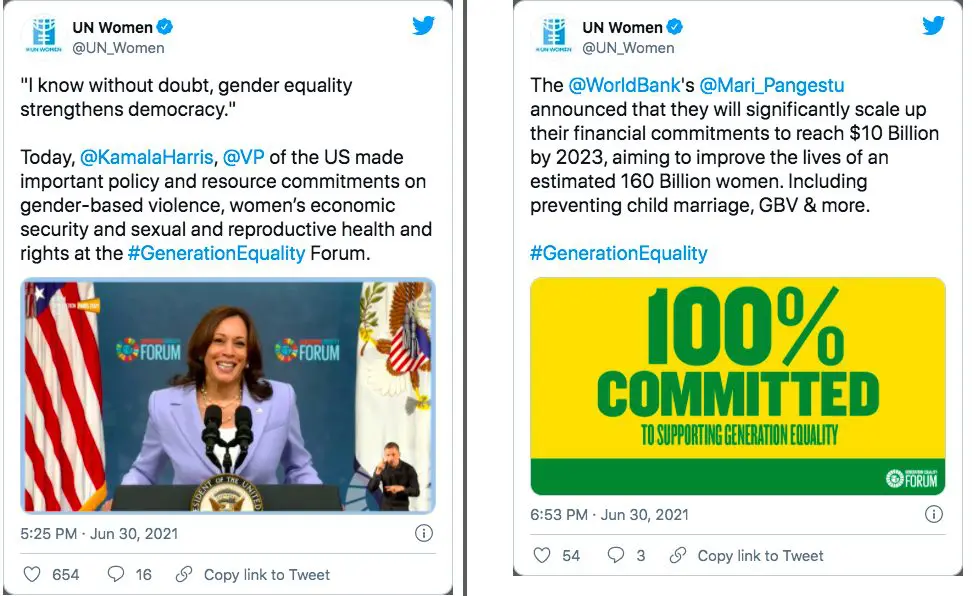Image resolution: width=976 pixels, height=596 pixels.
Task: Click the info icon beside 6:53 PM timestamp
Action: point(933,514)
